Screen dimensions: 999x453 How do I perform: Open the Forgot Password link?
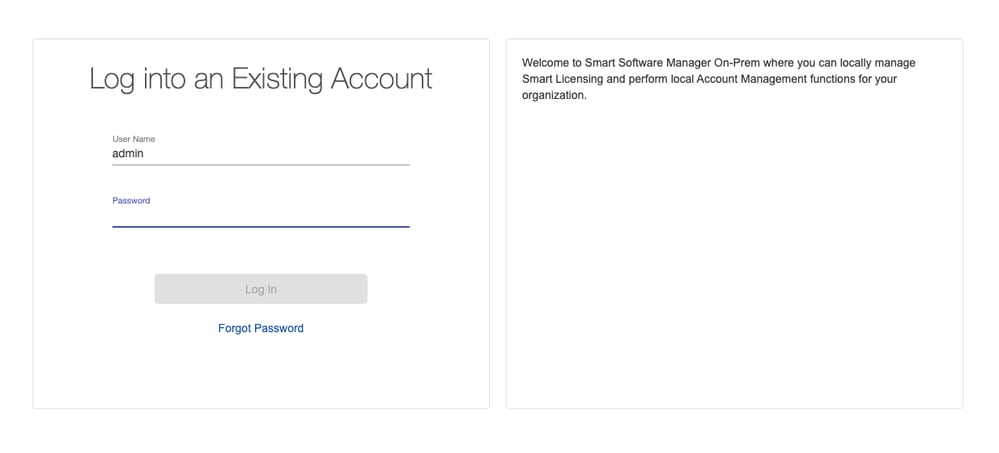(261, 328)
